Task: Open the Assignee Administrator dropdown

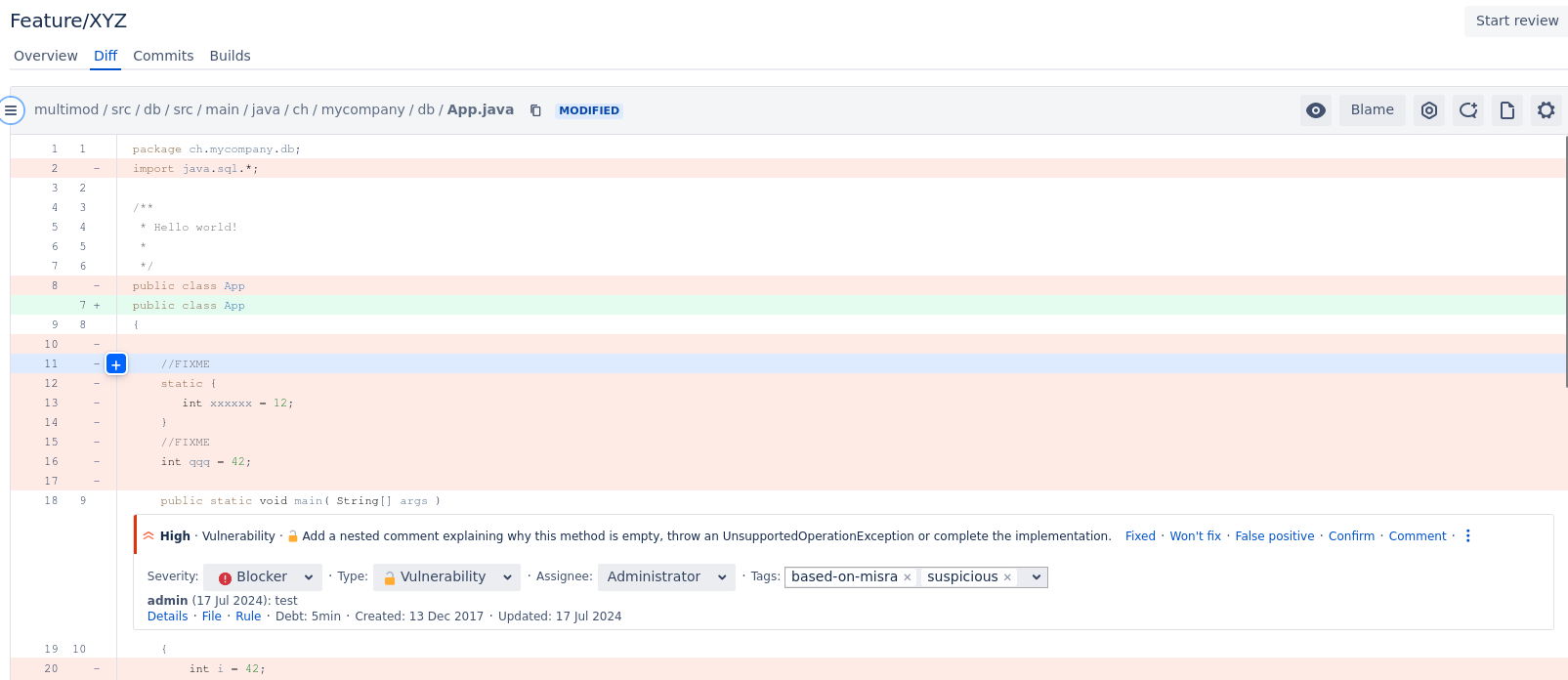Action: pyautogui.click(x=666, y=577)
